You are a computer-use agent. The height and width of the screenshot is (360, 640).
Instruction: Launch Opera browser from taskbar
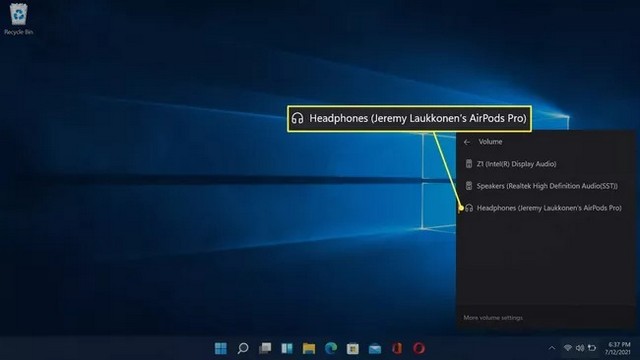pos(419,348)
